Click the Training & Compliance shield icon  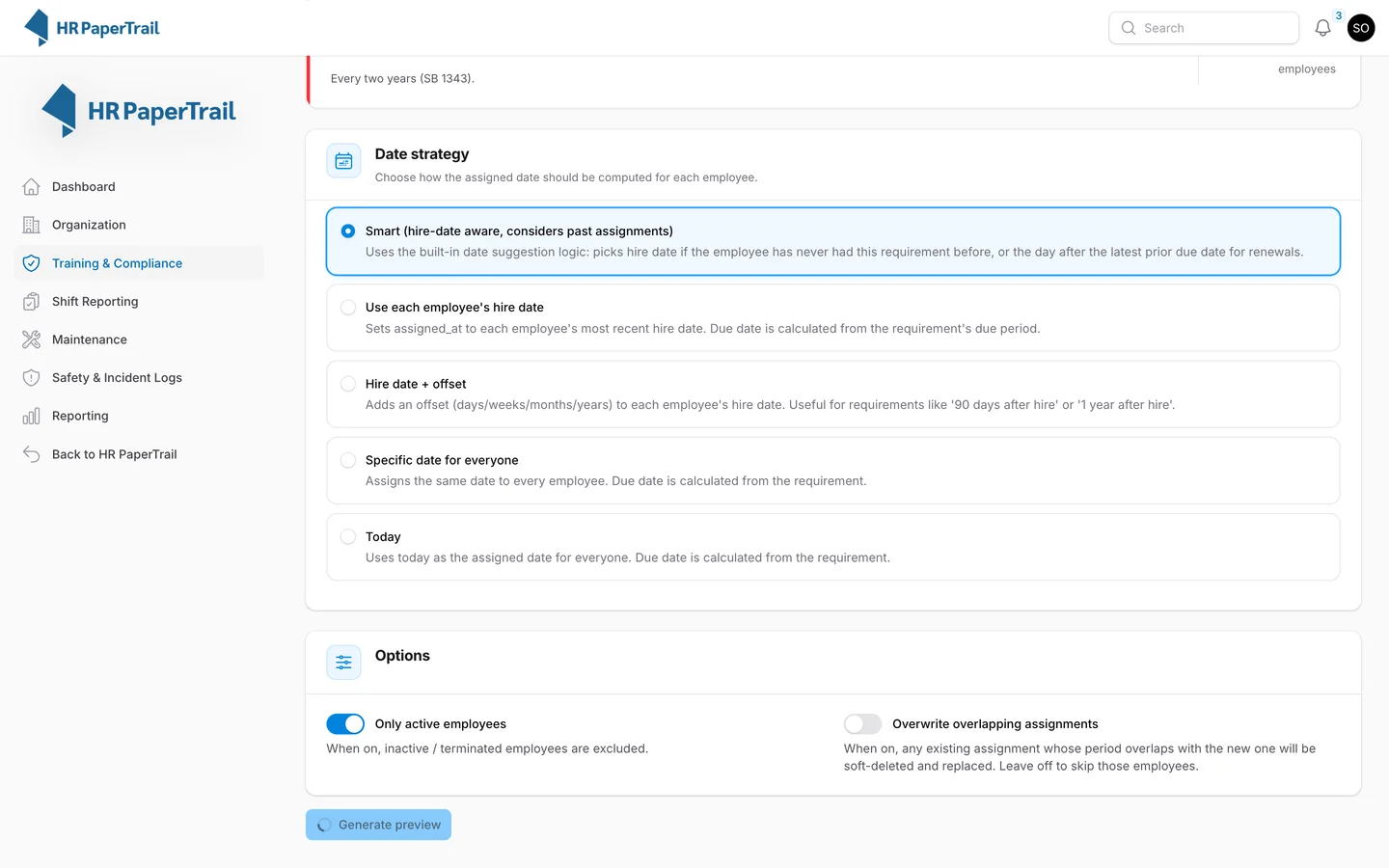pos(32,263)
